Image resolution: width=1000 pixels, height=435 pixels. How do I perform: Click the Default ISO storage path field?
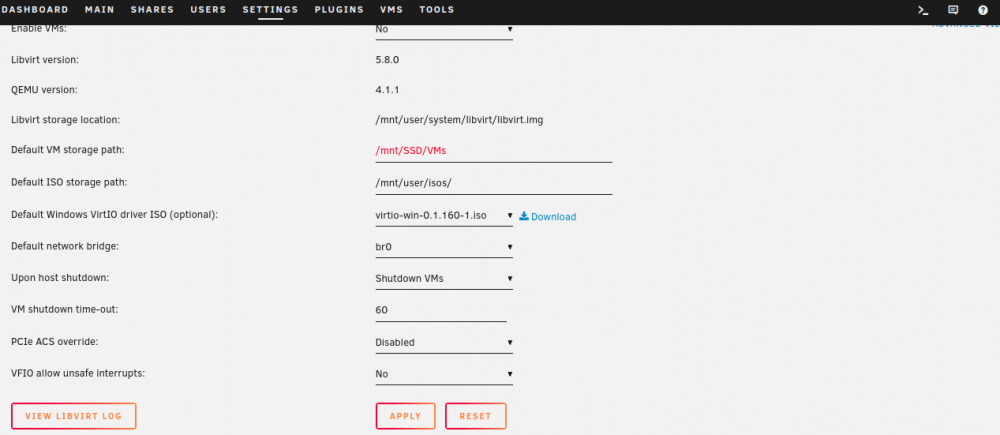494,183
